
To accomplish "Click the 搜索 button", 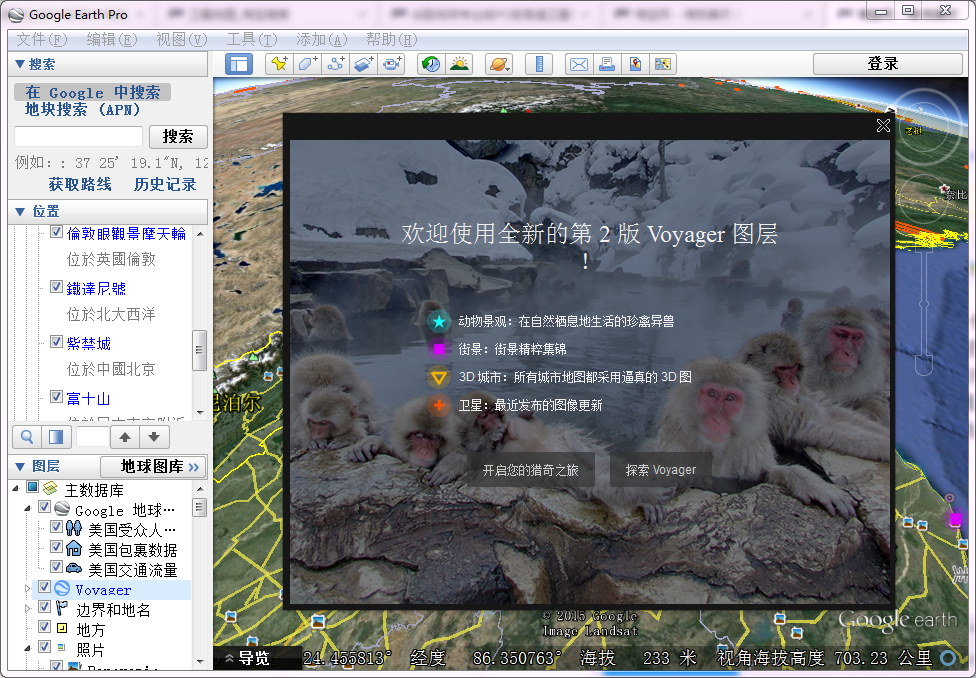I will (178, 136).
